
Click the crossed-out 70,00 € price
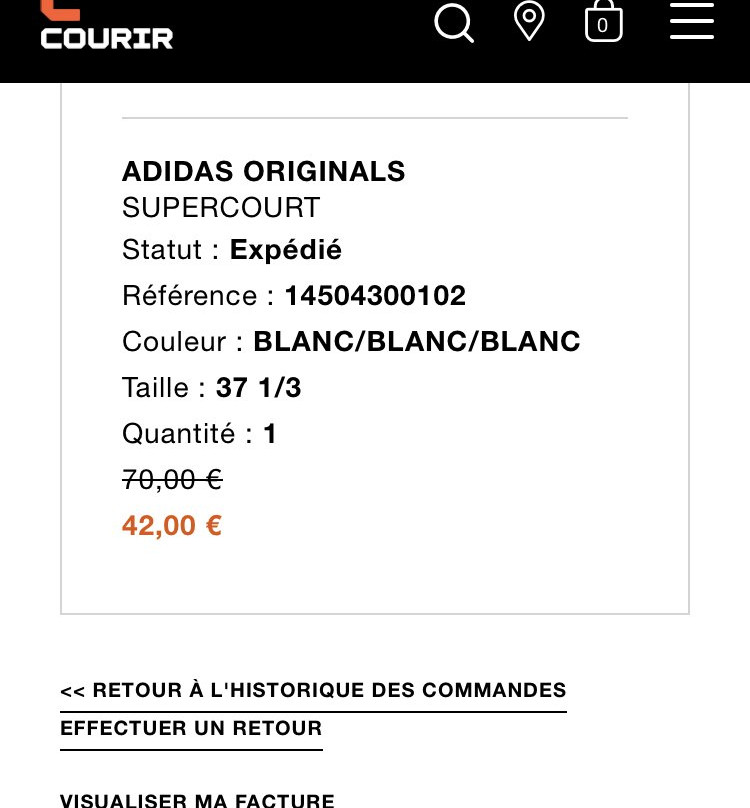(172, 480)
